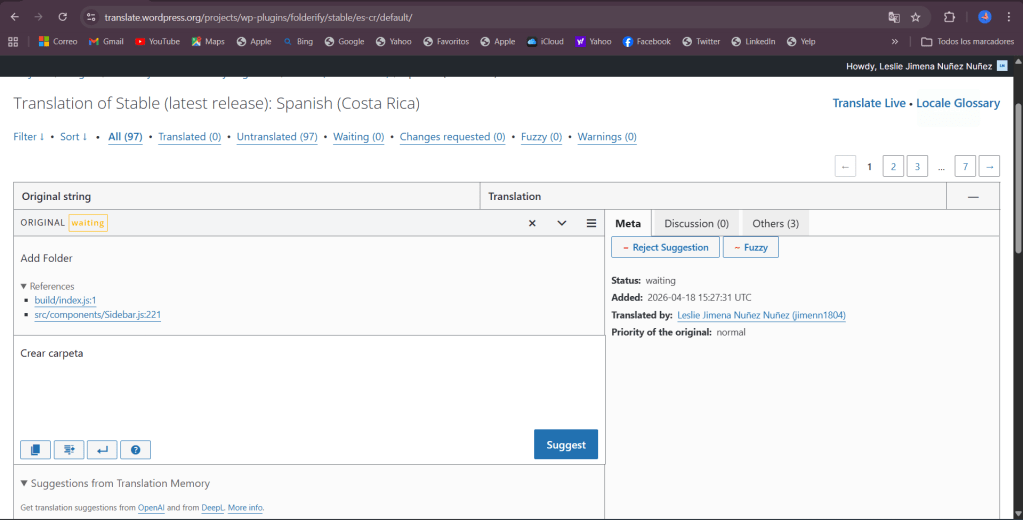Close the translation editor with X icon
Viewport: 1023px width, 520px height.
coord(532,223)
